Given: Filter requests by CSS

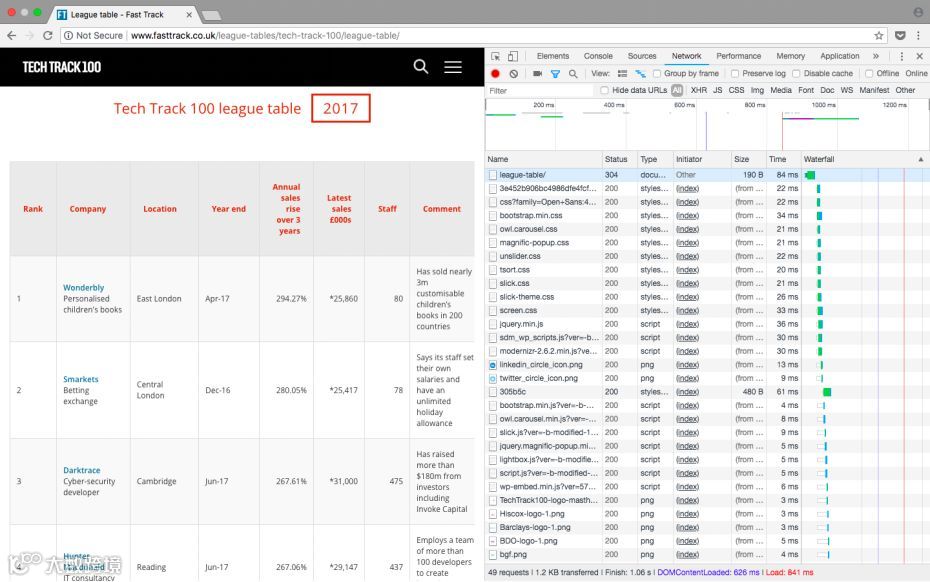Looking at the screenshot, I should point(736,90).
